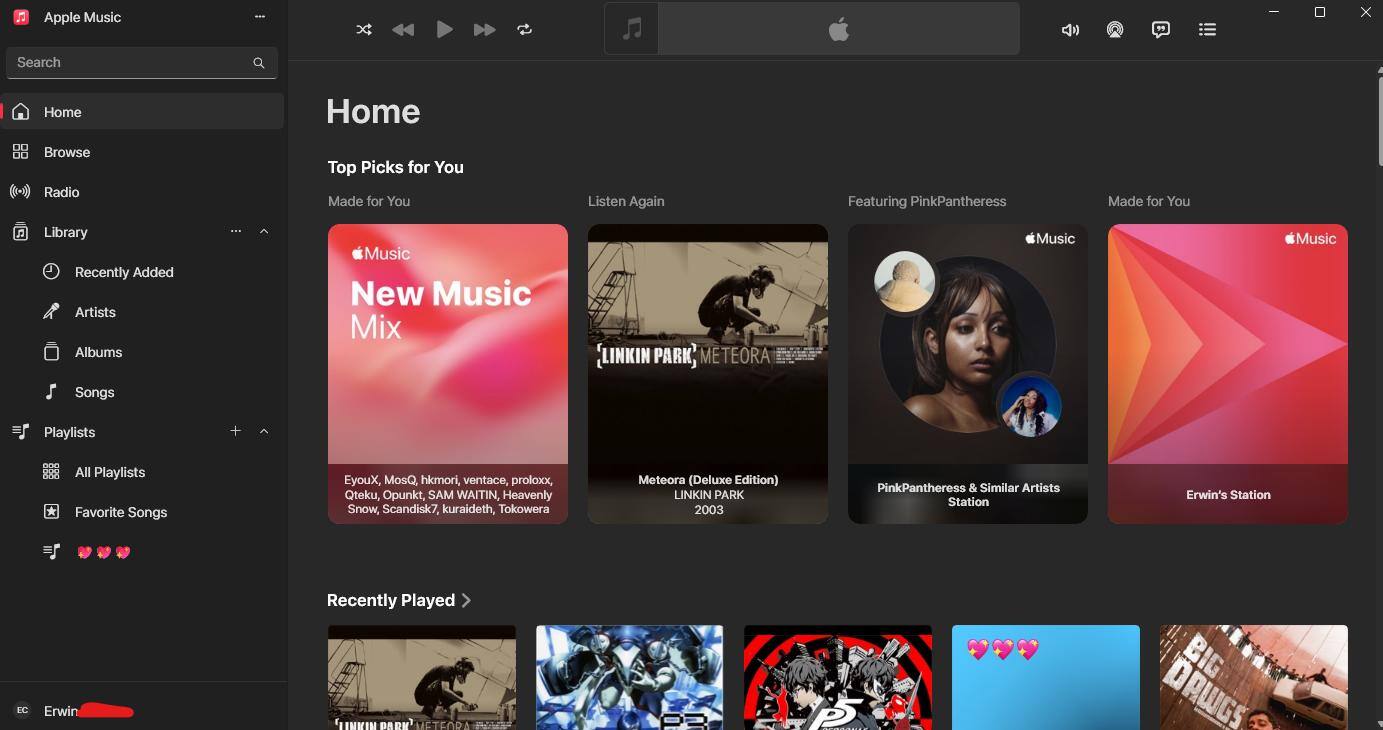Toggle shuffle playback mode
The height and width of the screenshot is (730, 1383).
point(364,30)
